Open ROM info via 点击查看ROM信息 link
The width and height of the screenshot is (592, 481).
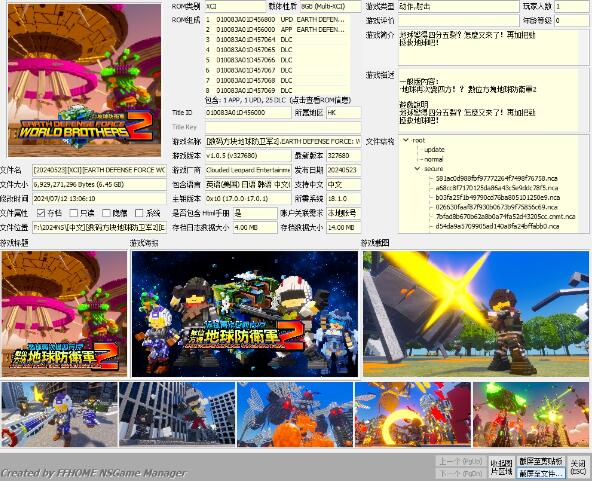[x=321, y=100]
